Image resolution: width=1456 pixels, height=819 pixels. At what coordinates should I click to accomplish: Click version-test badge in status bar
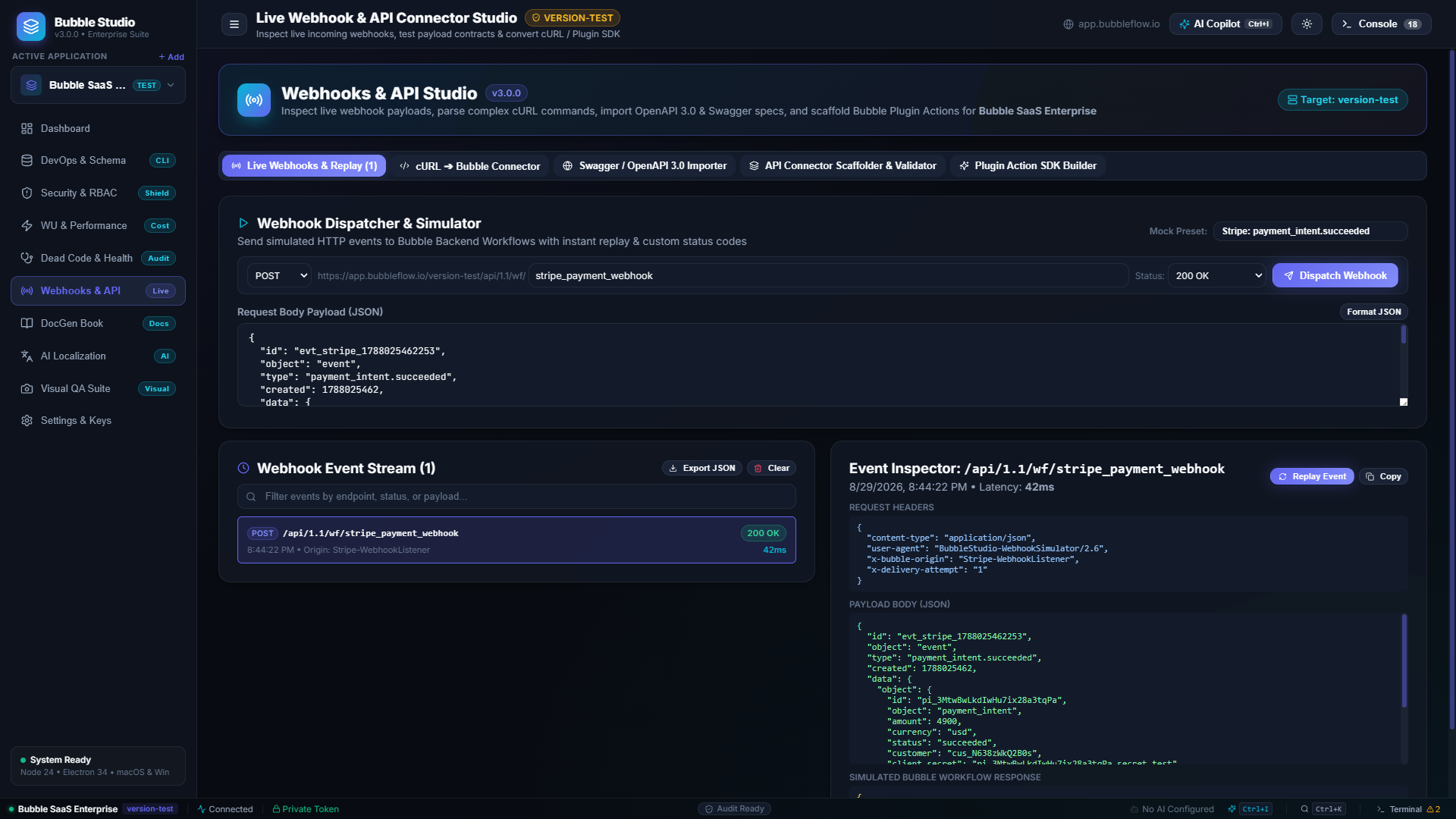click(150, 809)
